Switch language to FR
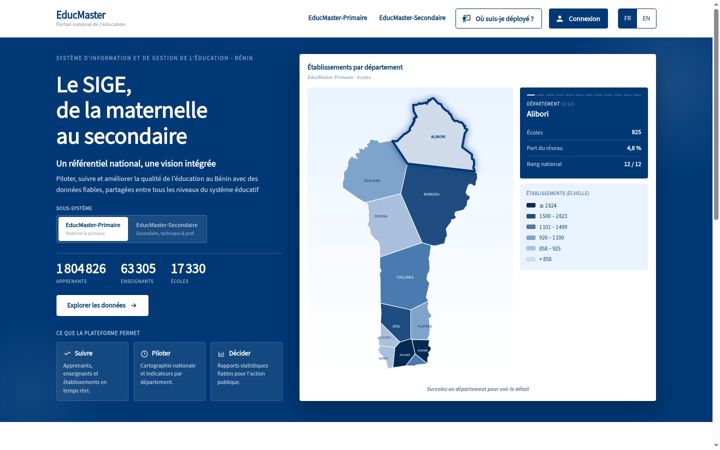The height and width of the screenshot is (450, 720). click(x=627, y=19)
